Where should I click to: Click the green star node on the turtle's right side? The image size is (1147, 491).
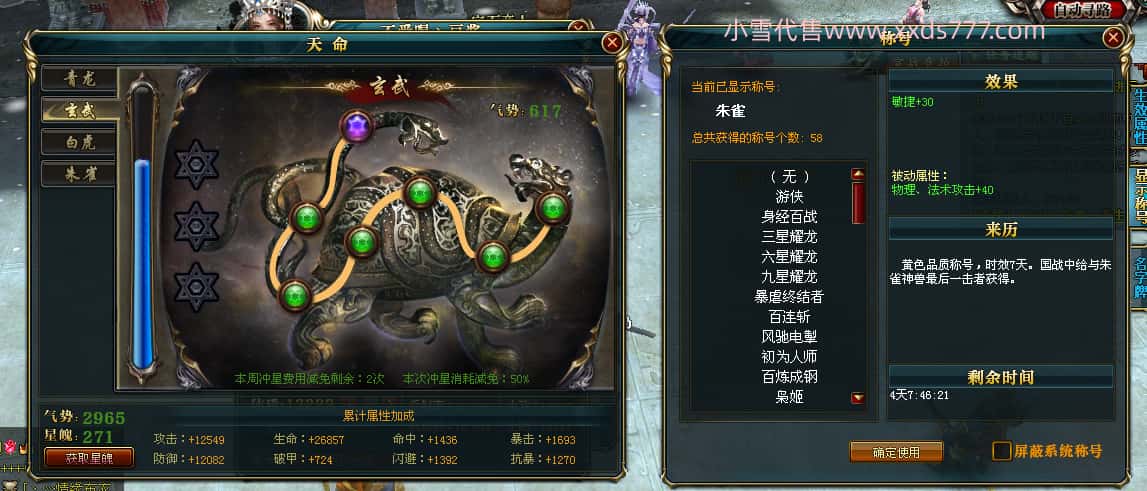493,257
